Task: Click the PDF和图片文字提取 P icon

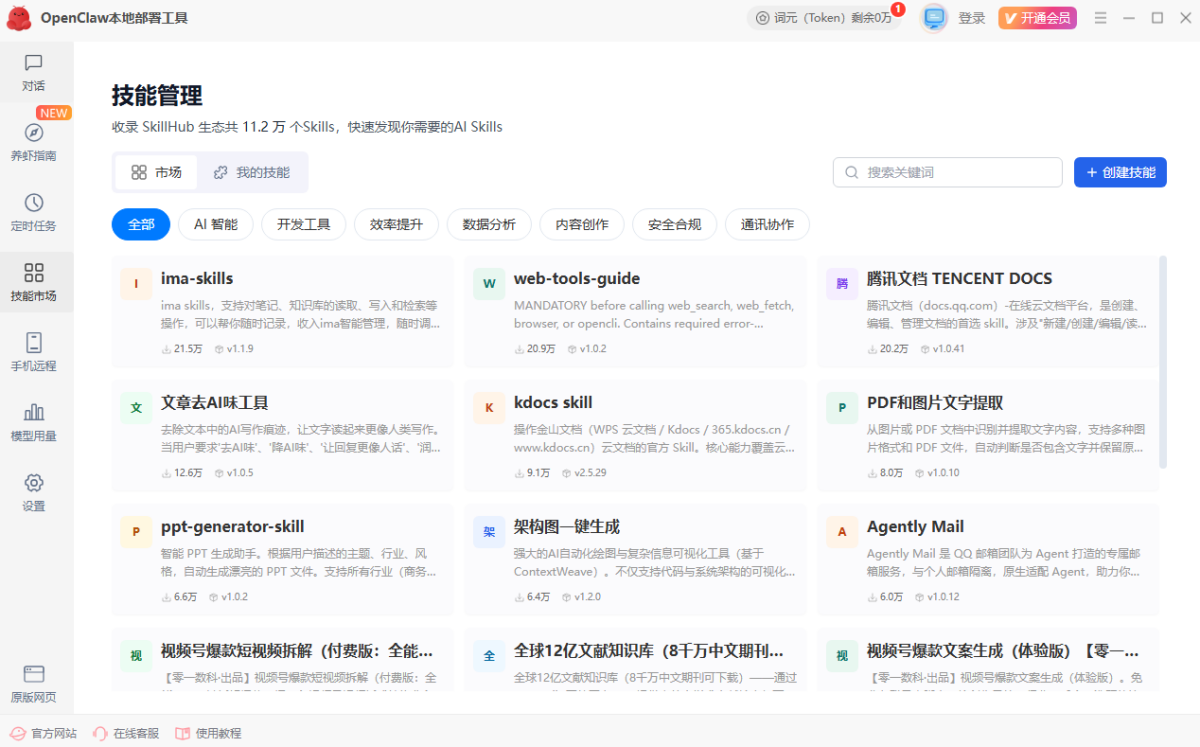Action: [x=842, y=407]
